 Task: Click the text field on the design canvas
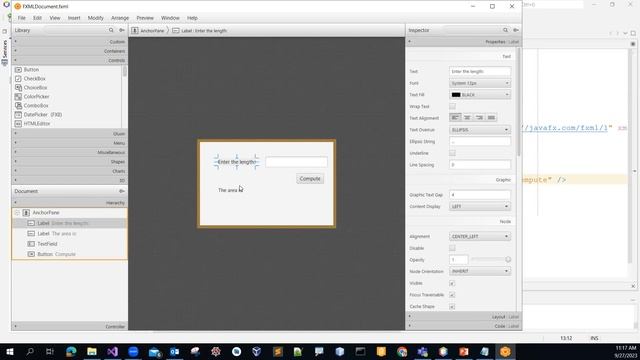coord(296,162)
